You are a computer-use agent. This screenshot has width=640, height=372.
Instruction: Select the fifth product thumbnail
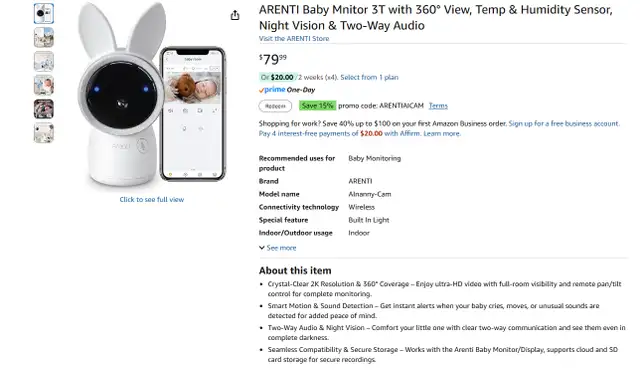click(44, 109)
